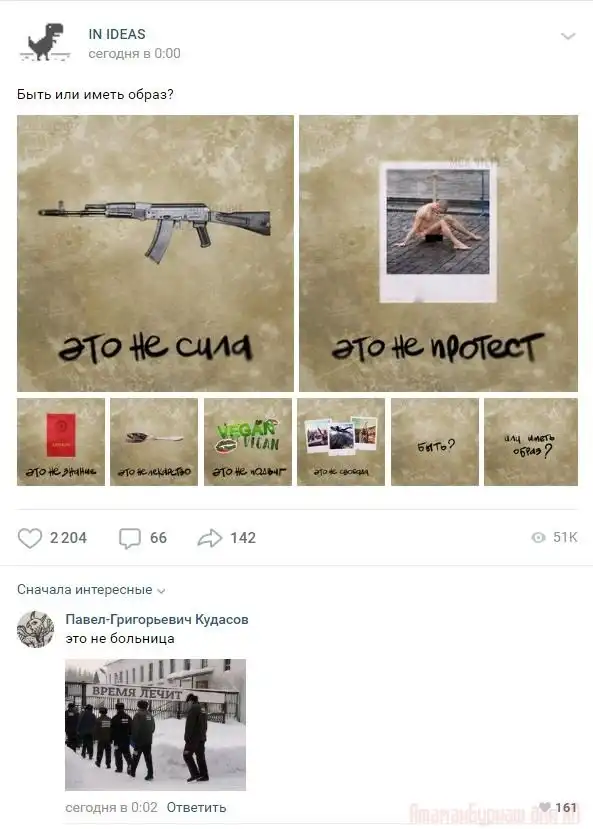Image resolution: width=593 pixels, height=829 pixels.
Task: Expand the post options chevron
Action: tap(568, 36)
